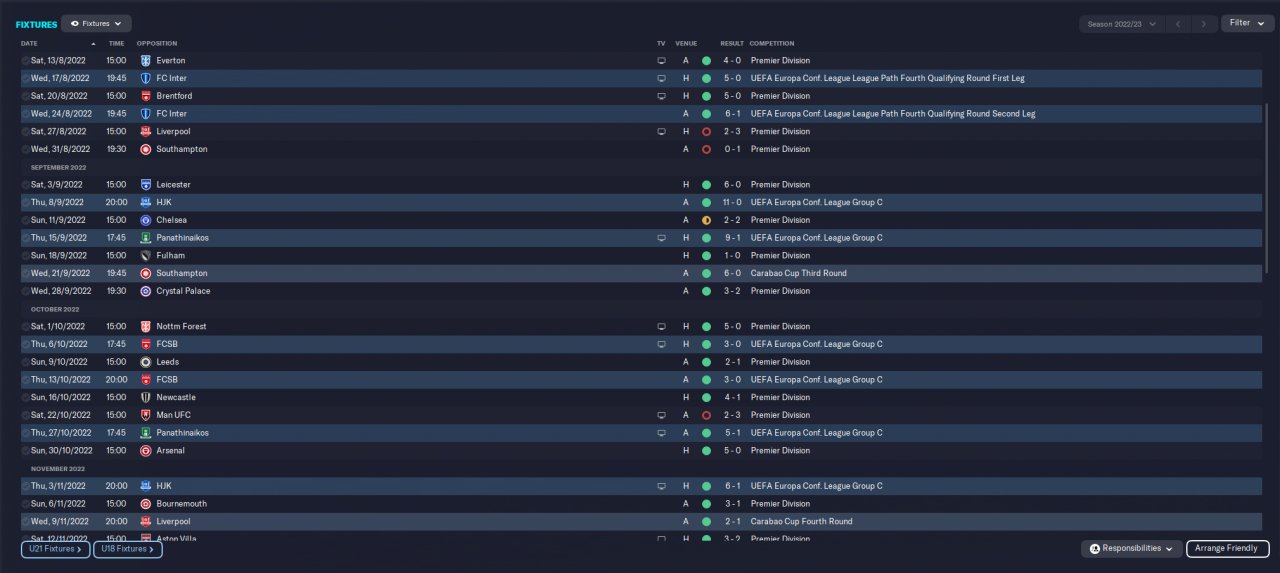Sort by the TIME column header
Image resolution: width=1280 pixels, height=573 pixels.
[x=116, y=44]
